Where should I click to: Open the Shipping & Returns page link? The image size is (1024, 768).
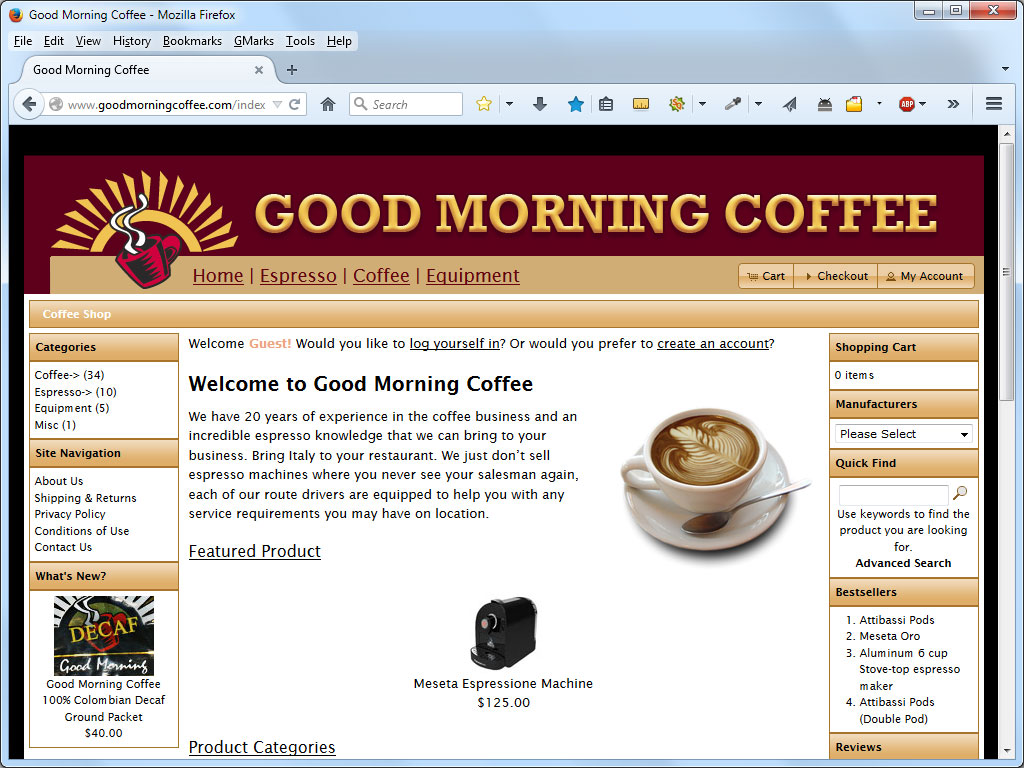point(86,498)
